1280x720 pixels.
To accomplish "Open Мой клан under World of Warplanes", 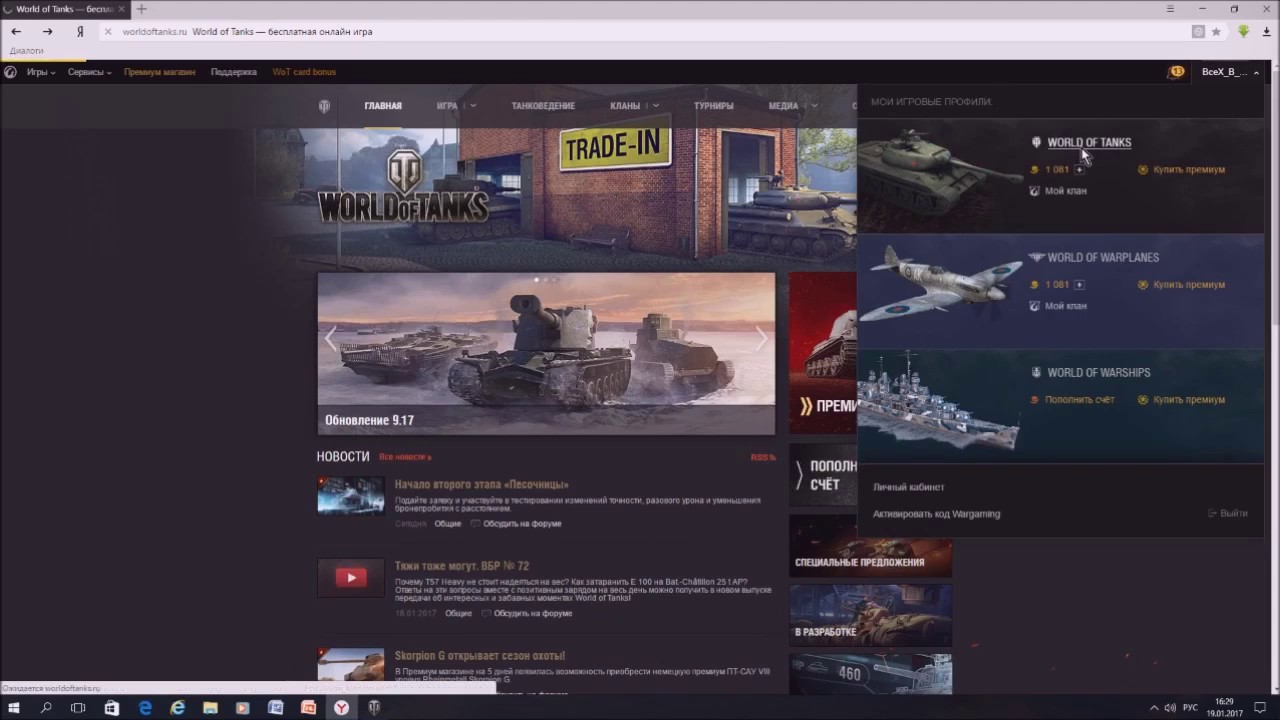I will (x=1065, y=306).
